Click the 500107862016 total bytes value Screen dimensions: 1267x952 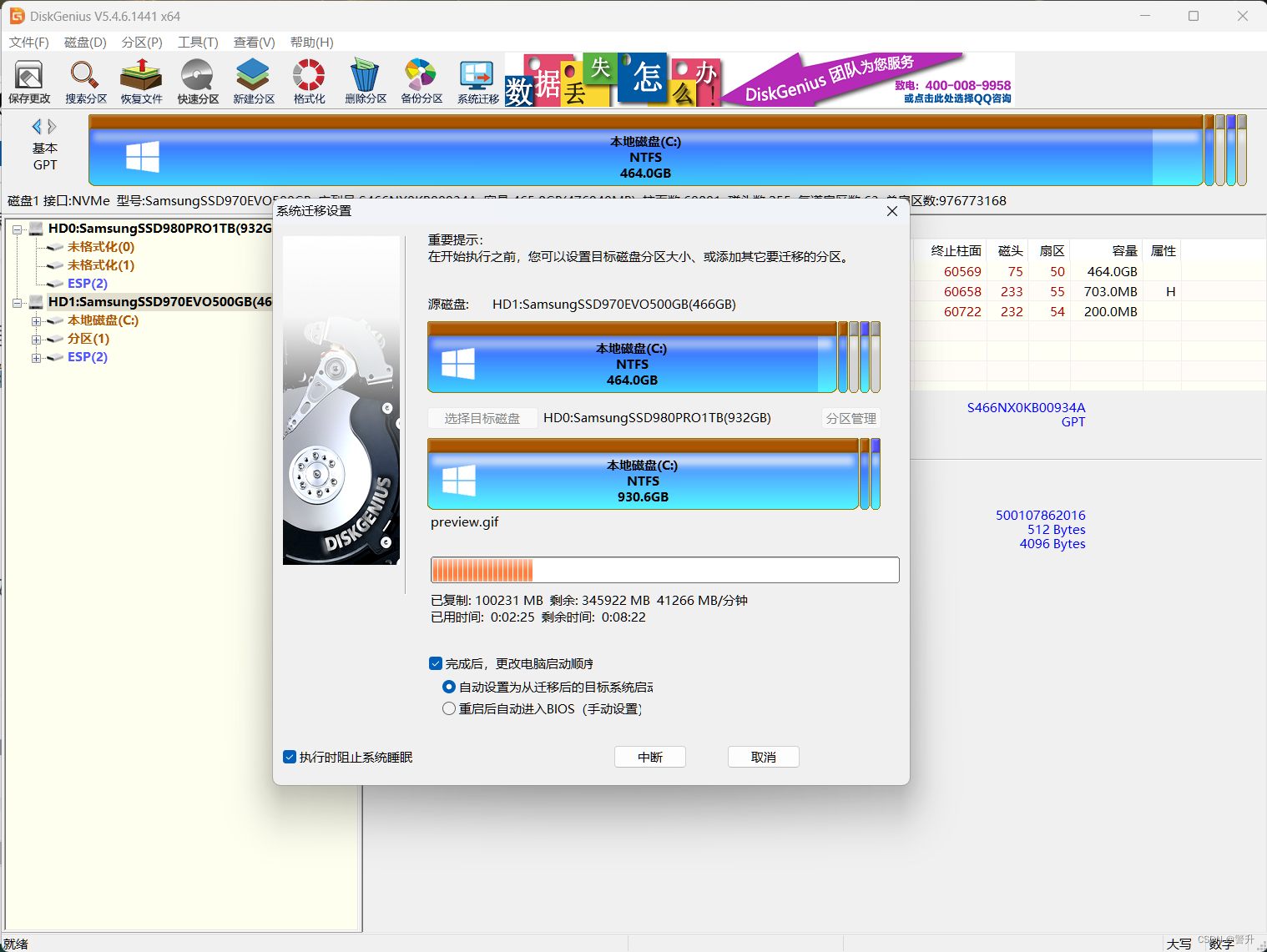point(1040,516)
